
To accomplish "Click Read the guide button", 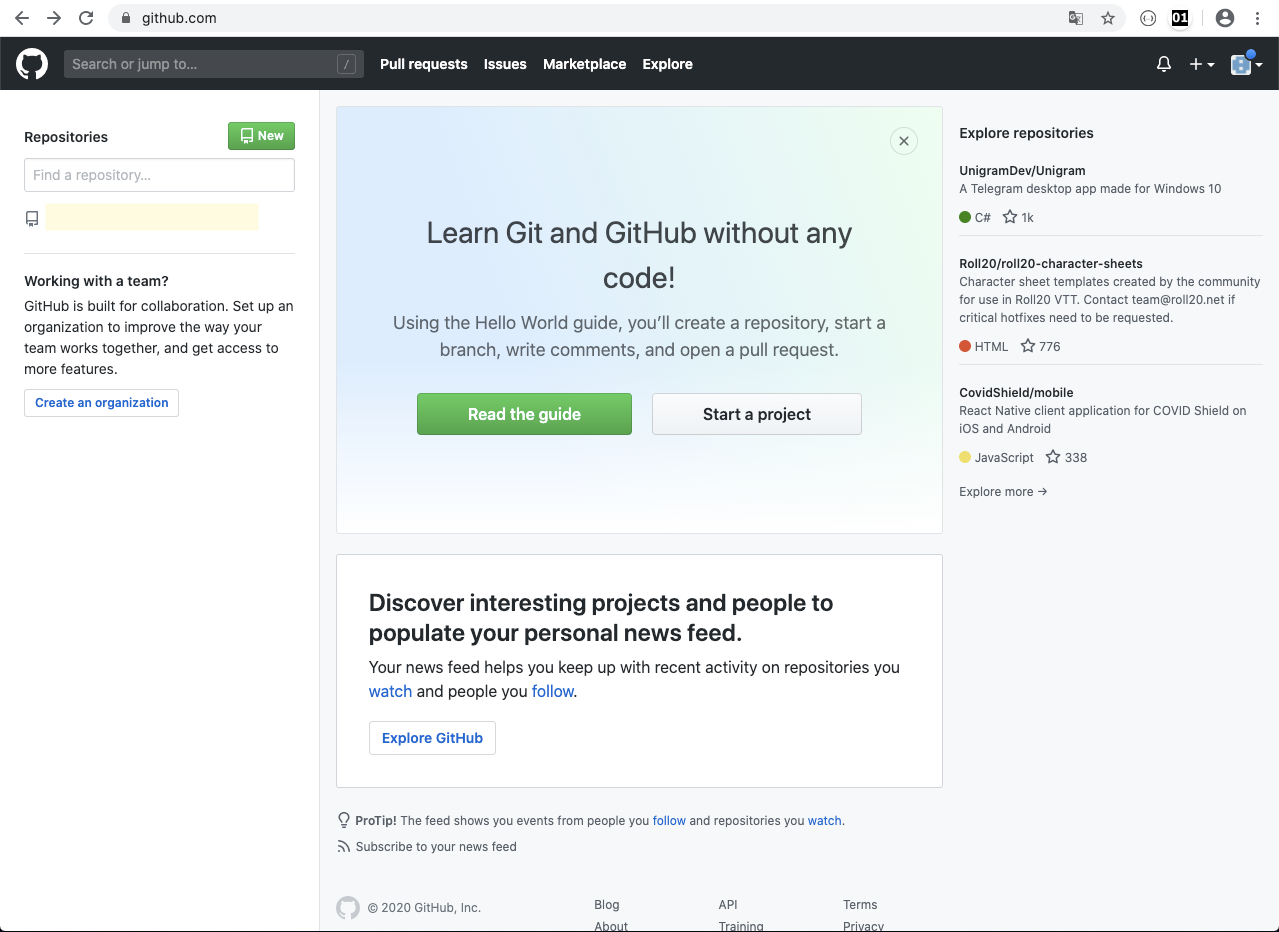I will pyautogui.click(x=524, y=414).
